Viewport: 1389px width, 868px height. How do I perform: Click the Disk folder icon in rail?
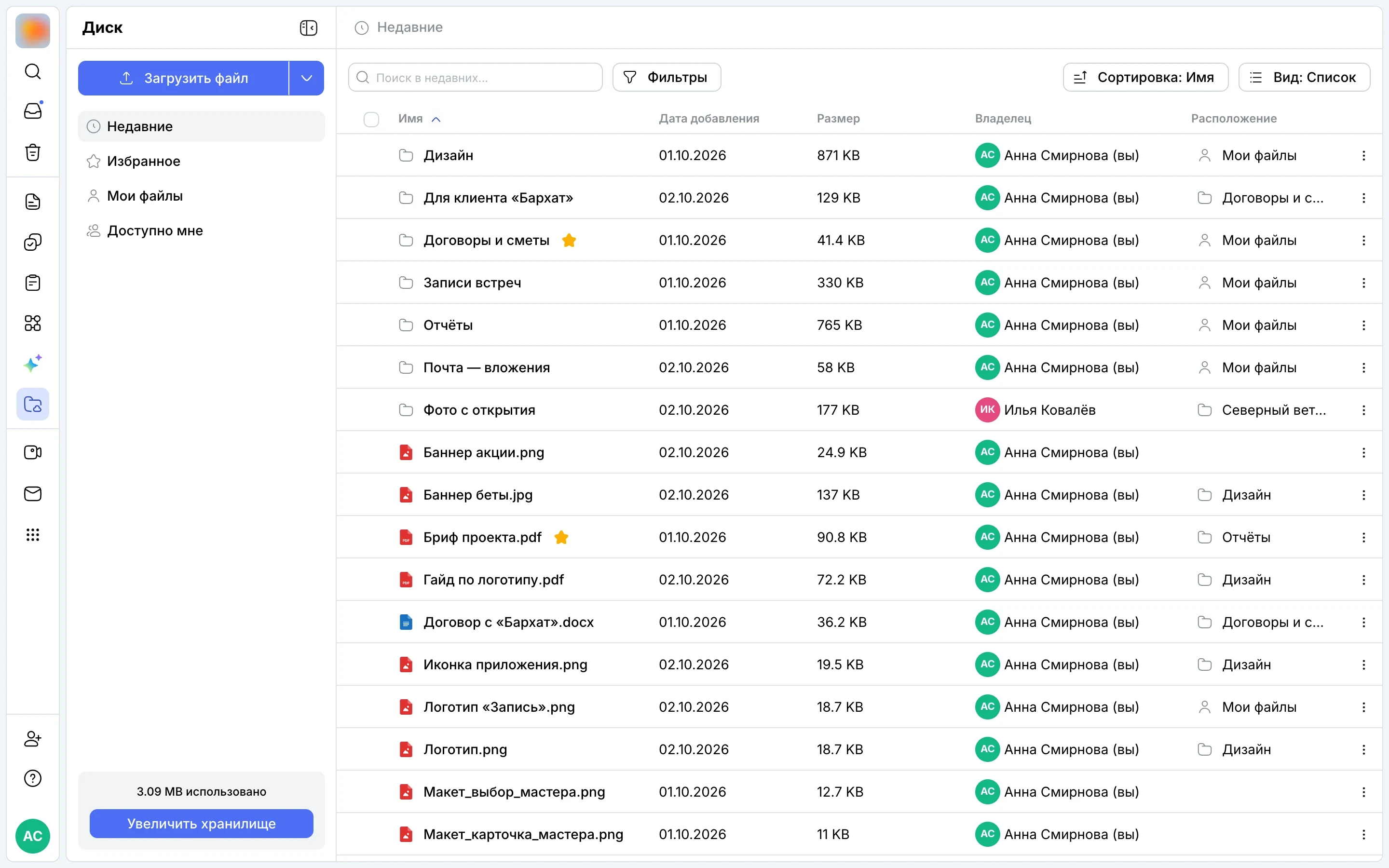(33, 404)
